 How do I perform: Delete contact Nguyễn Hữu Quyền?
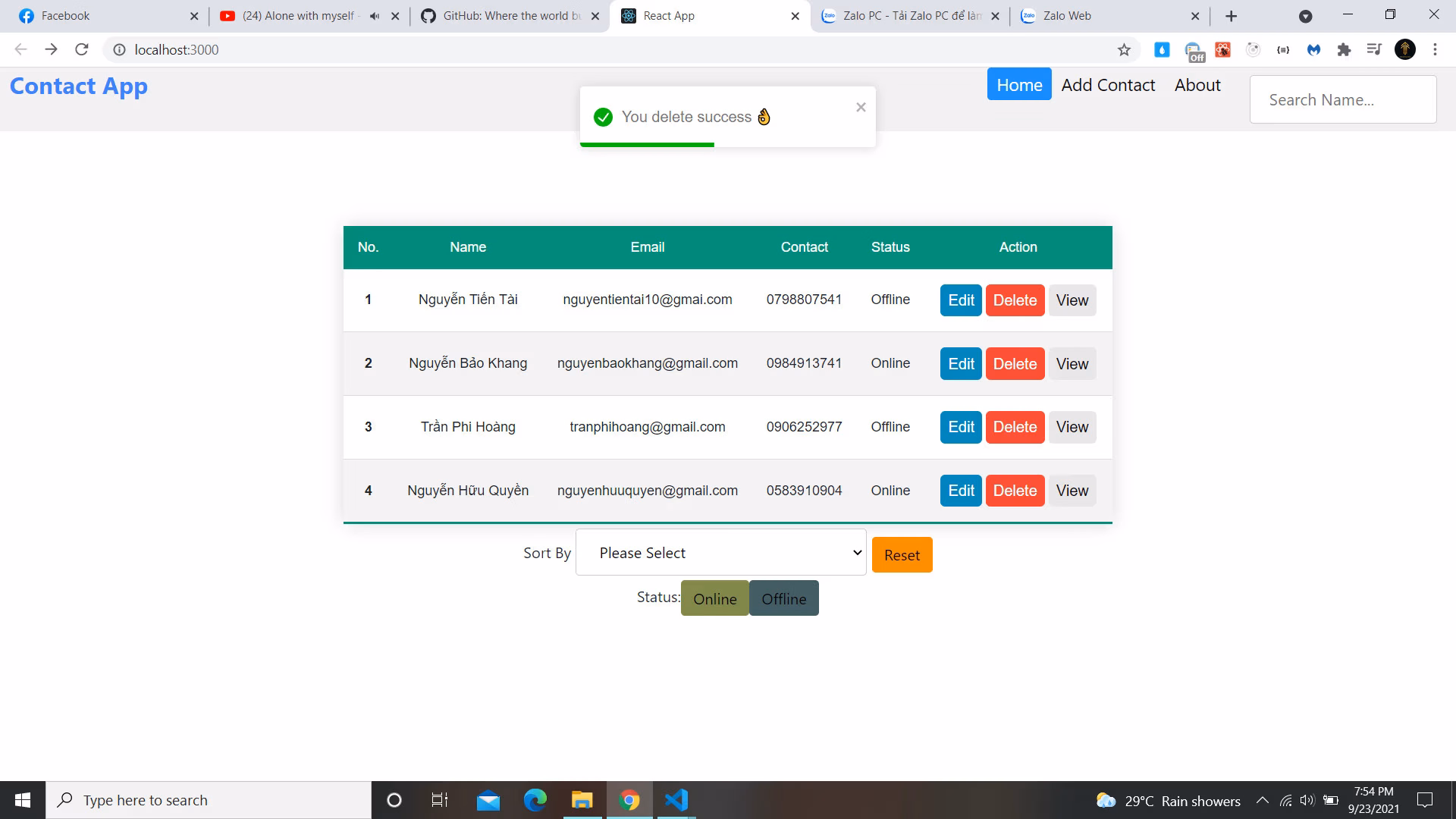[1015, 491]
